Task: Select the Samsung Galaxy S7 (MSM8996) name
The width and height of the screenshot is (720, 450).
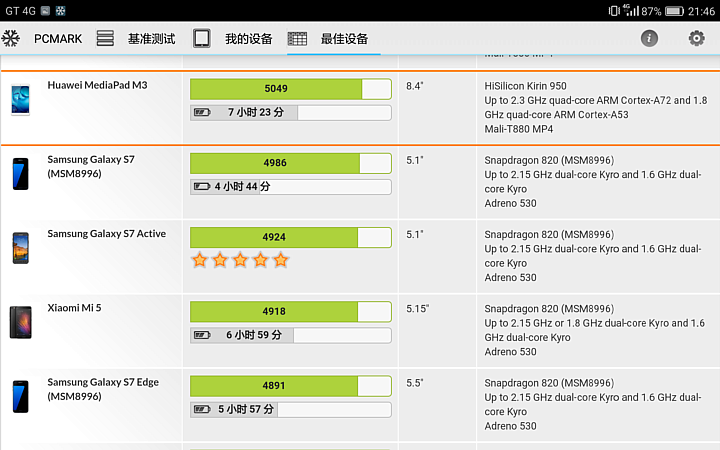Action: (x=91, y=166)
